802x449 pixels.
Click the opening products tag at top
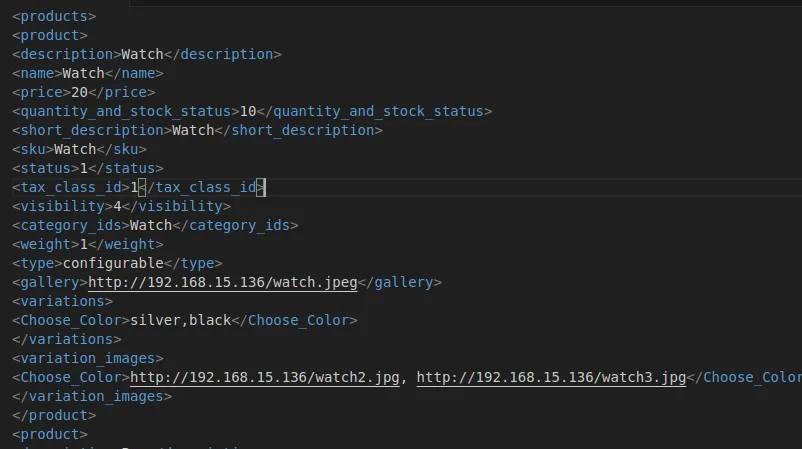click(x=55, y=17)
